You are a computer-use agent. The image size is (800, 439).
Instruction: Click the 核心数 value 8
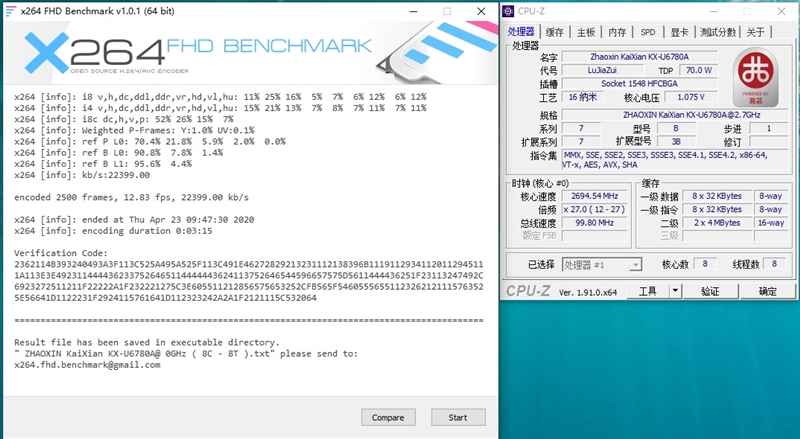tap(705, 264)
